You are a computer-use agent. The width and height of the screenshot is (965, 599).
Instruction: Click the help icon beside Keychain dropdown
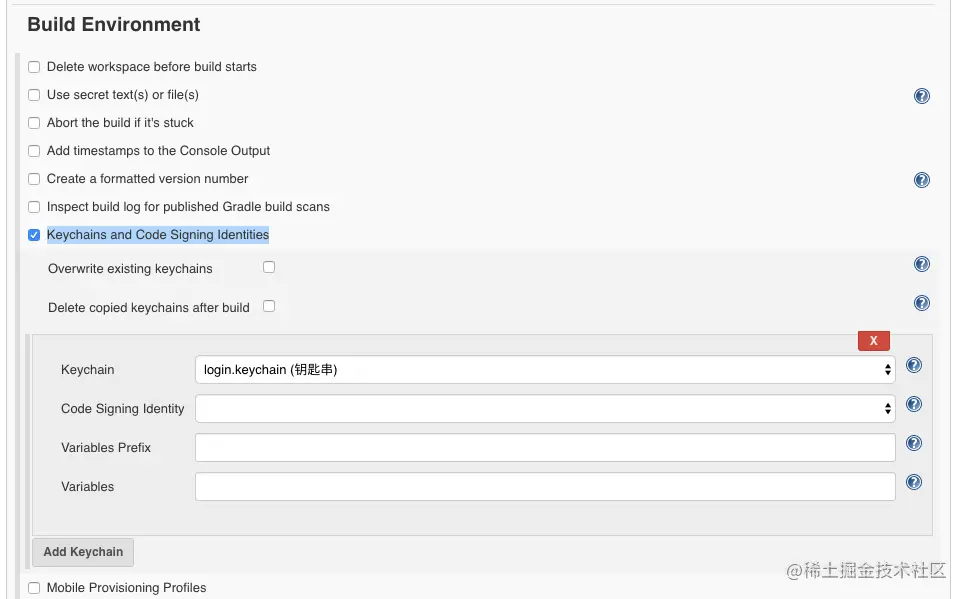(913, 366)
